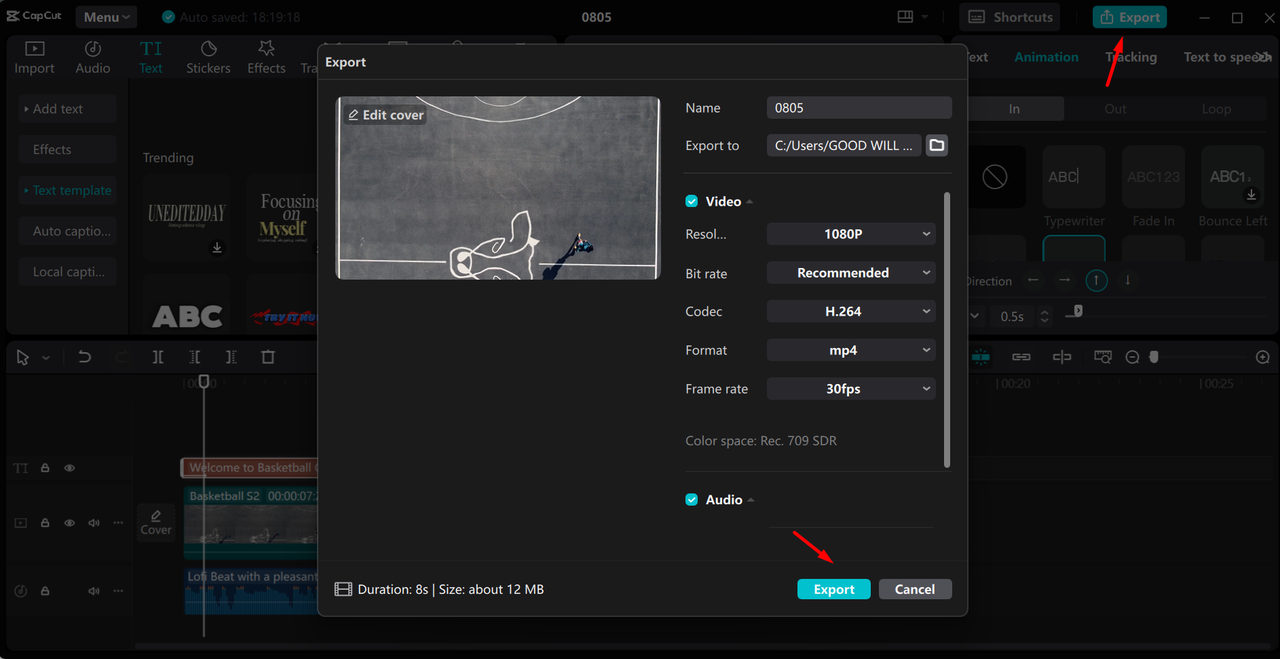The image size is (1280, 659).
Task: Click the layout icon in title bar
Action: coord(906,17)
